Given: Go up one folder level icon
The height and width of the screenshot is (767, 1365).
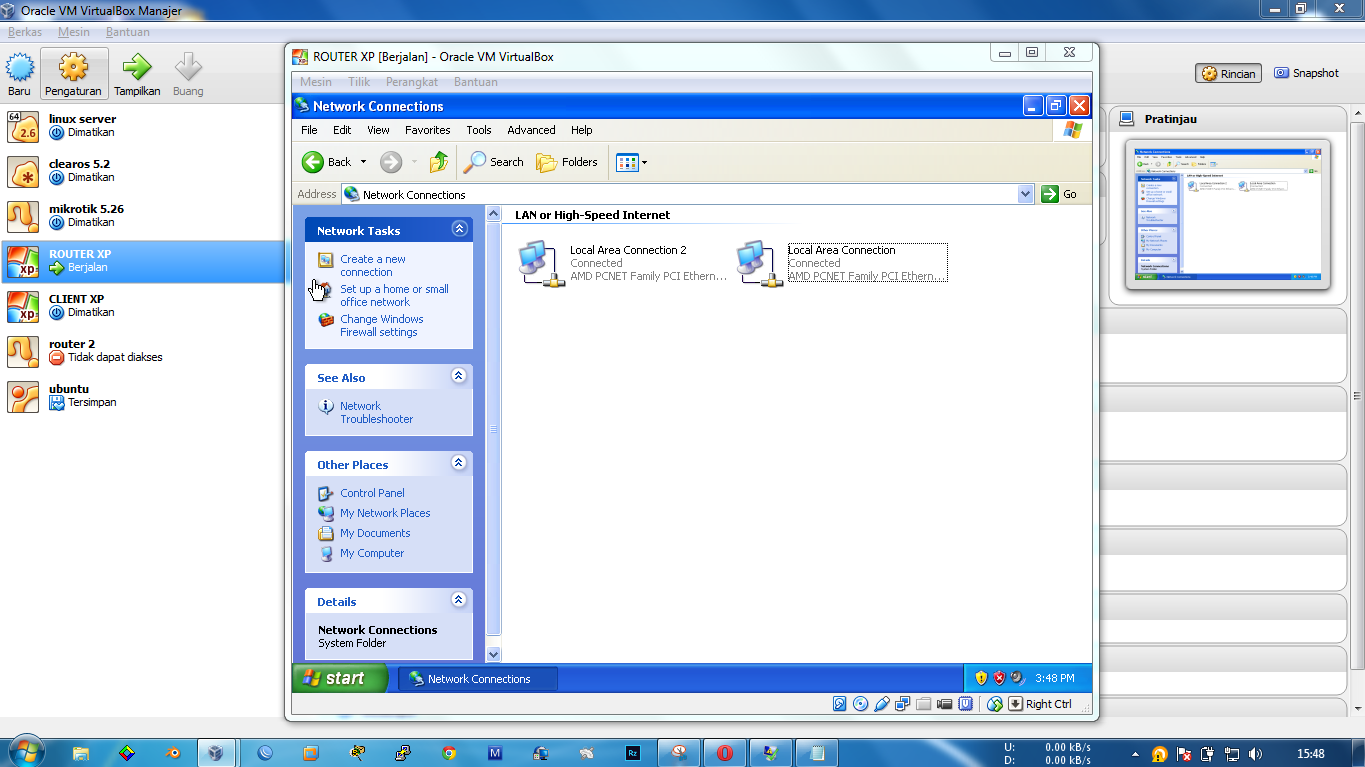Looking at the screenshot, I should coord(439,162).
